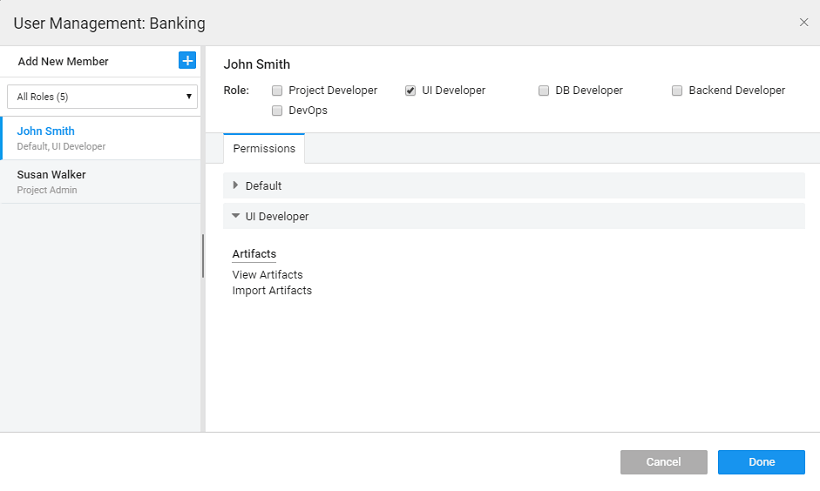Check the Backend Developer role checkbox

(677, 90)
